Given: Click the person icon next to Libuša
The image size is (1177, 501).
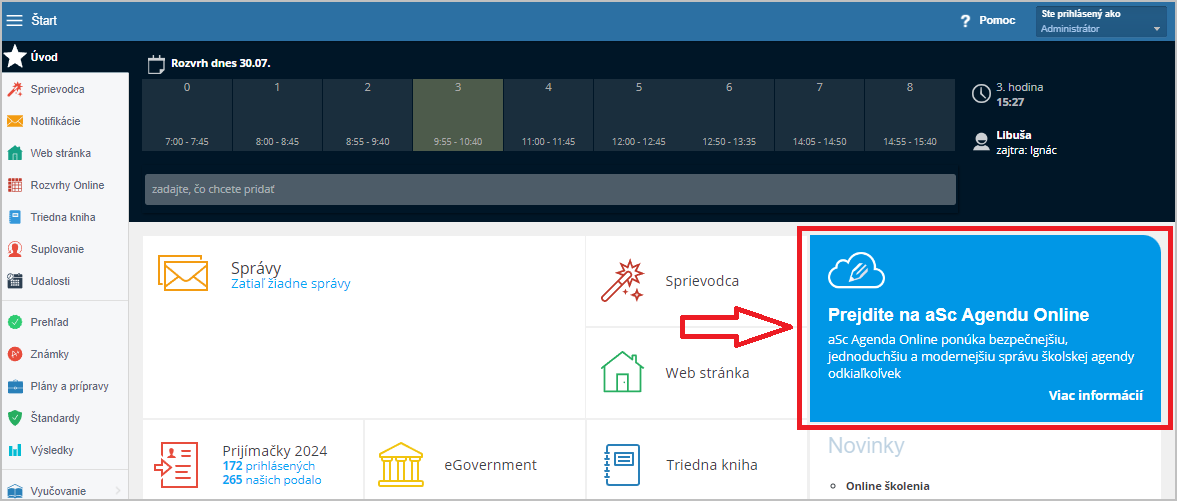Looking at the screenshot, I should (980, 143).
